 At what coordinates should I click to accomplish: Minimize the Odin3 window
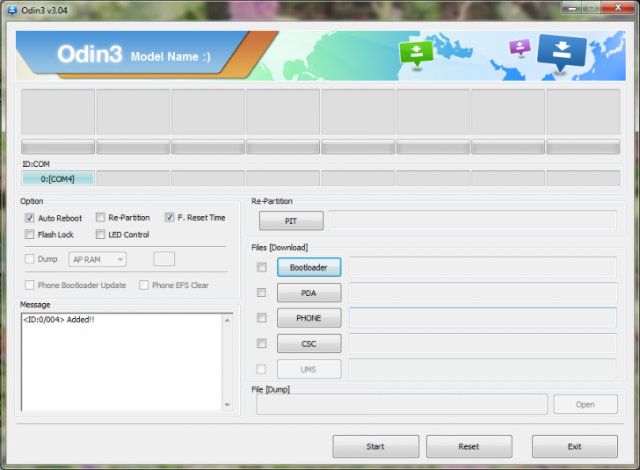pyautogui.click(x=572, y=8)
